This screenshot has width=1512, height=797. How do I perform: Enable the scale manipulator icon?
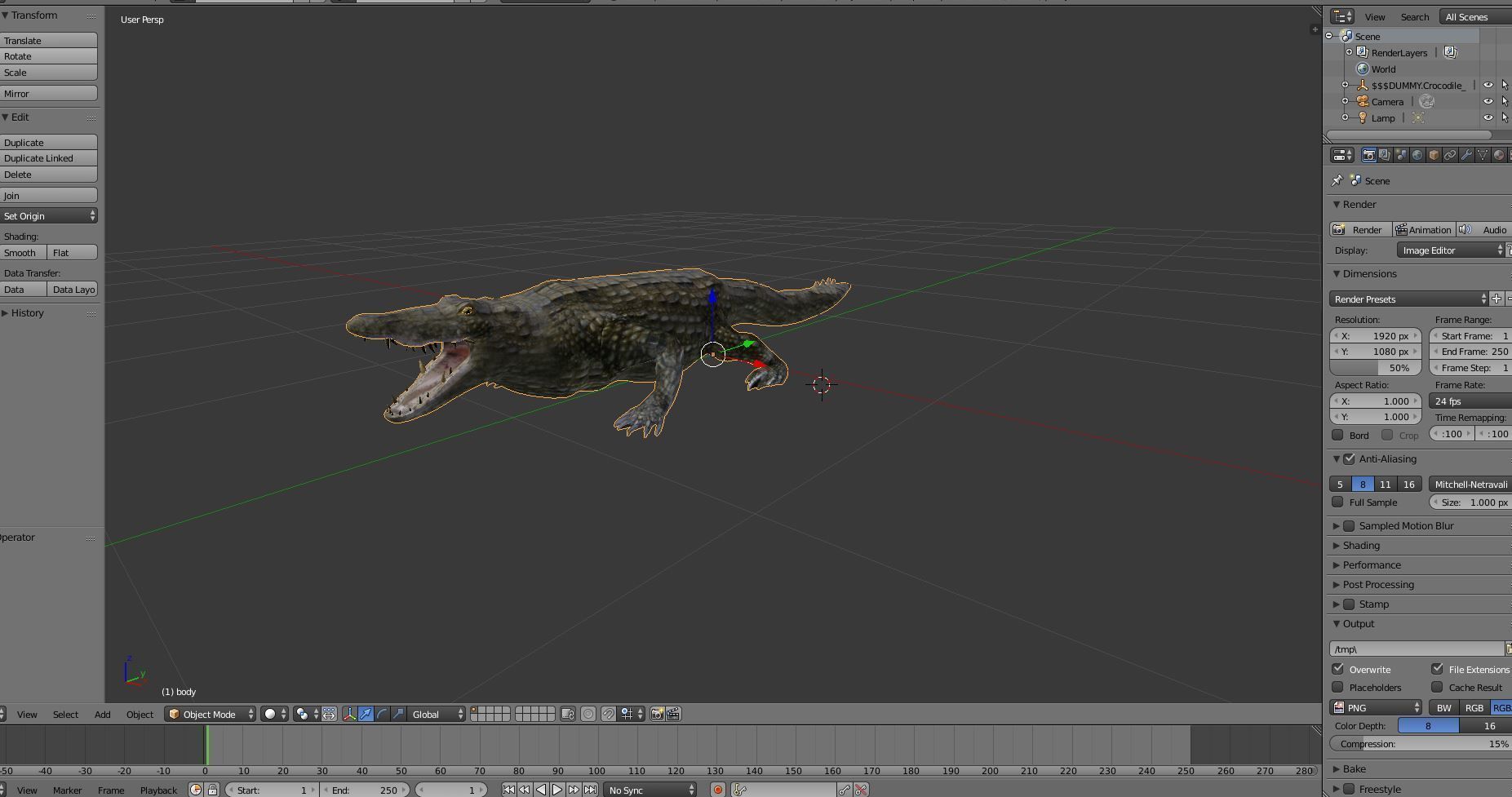[x=398, y=714]
